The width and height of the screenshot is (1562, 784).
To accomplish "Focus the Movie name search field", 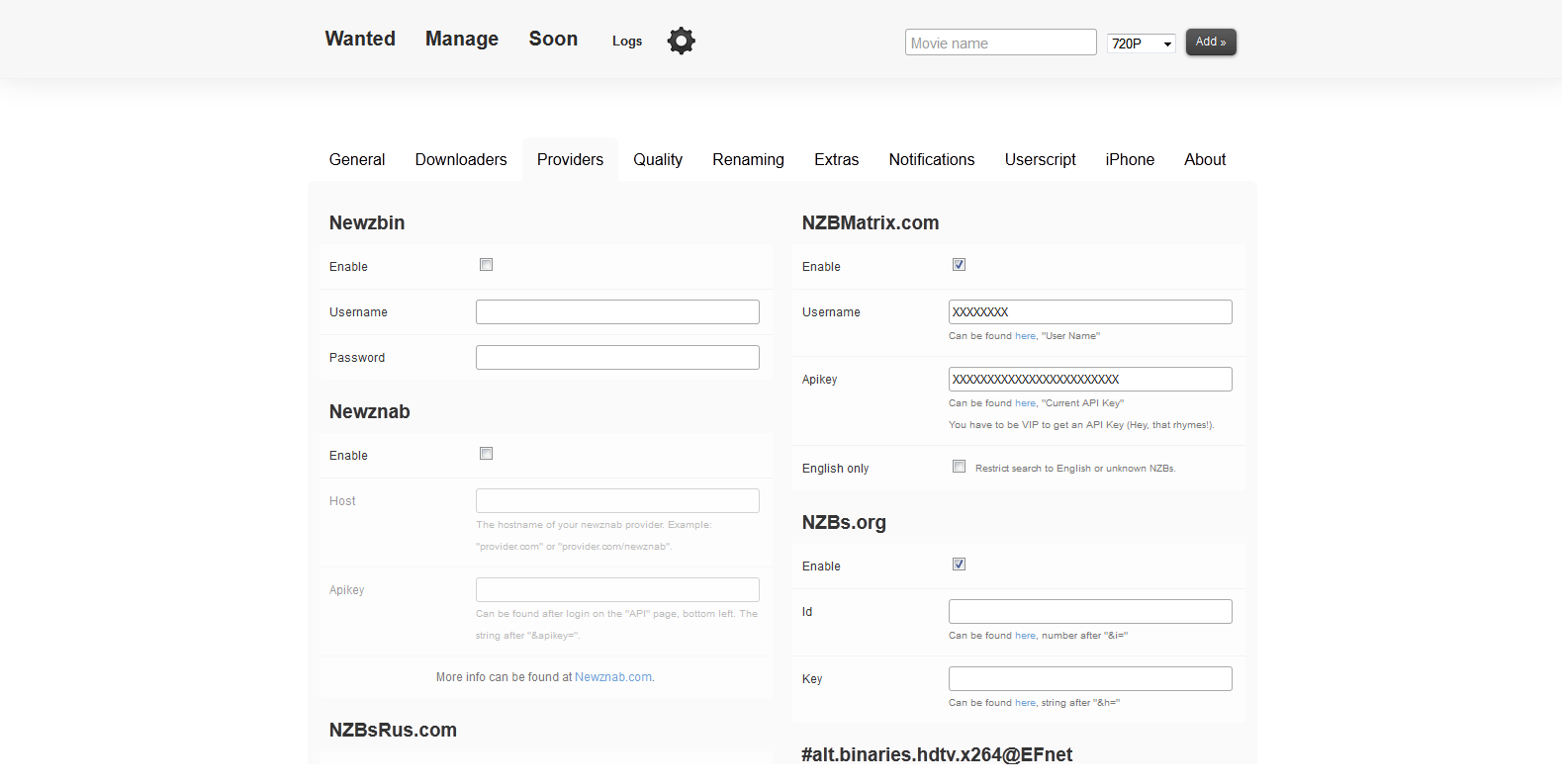I will 1000,43.
